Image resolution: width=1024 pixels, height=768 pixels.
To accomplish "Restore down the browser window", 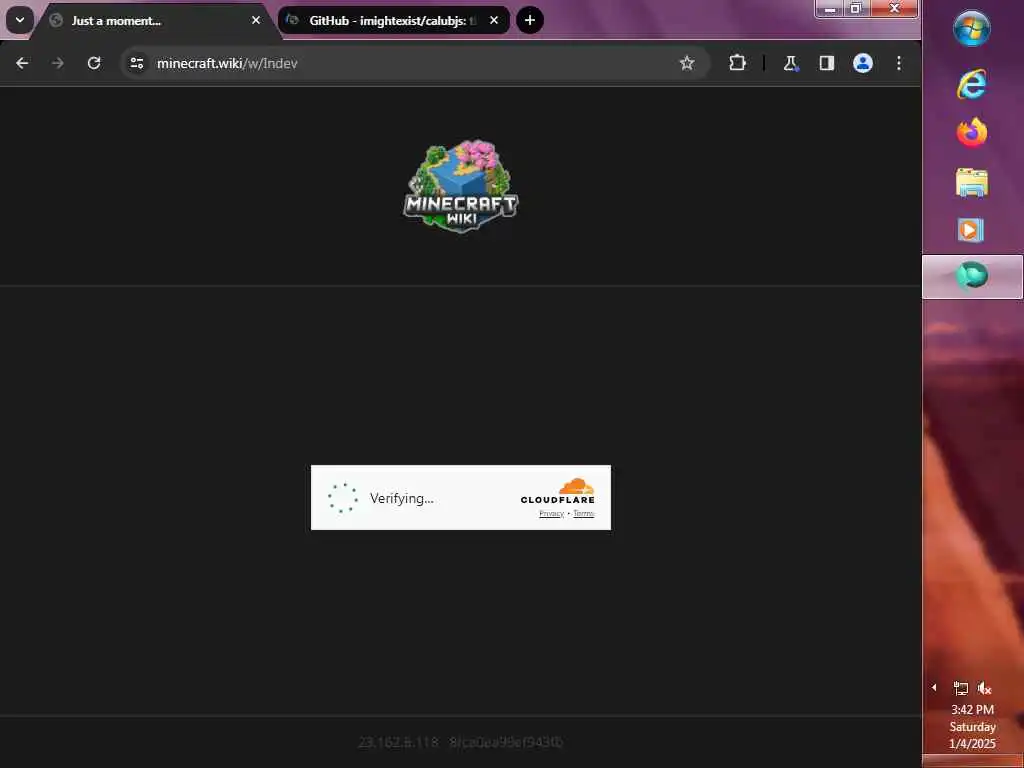I will [856, 8].
